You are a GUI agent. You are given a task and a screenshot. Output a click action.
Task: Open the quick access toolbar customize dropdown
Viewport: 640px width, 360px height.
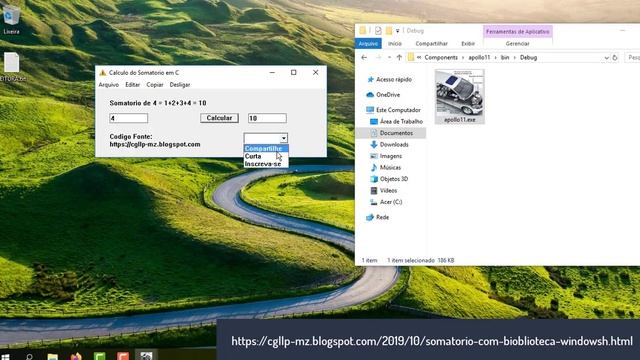point(398,31)
